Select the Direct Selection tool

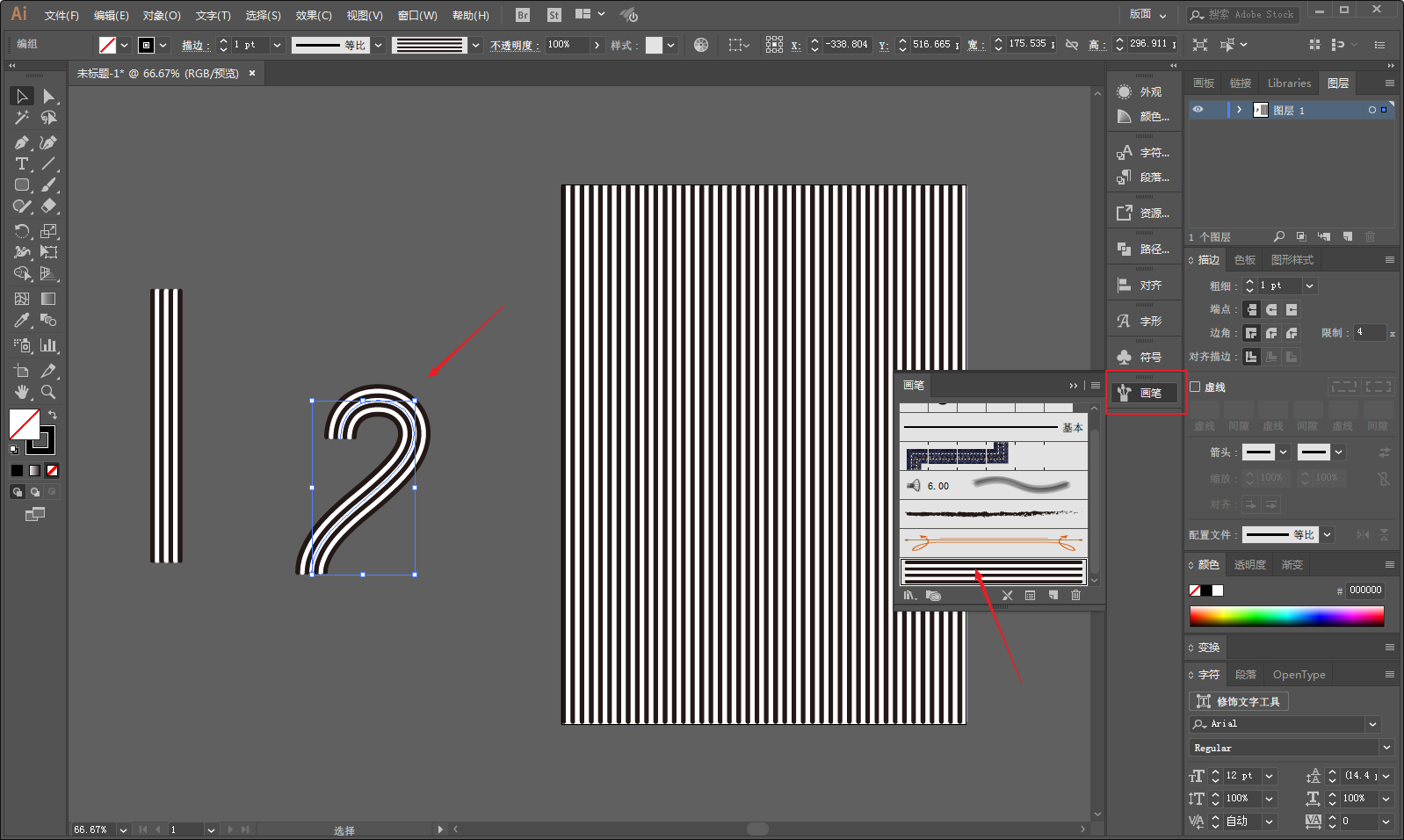(x=49, y=96)
